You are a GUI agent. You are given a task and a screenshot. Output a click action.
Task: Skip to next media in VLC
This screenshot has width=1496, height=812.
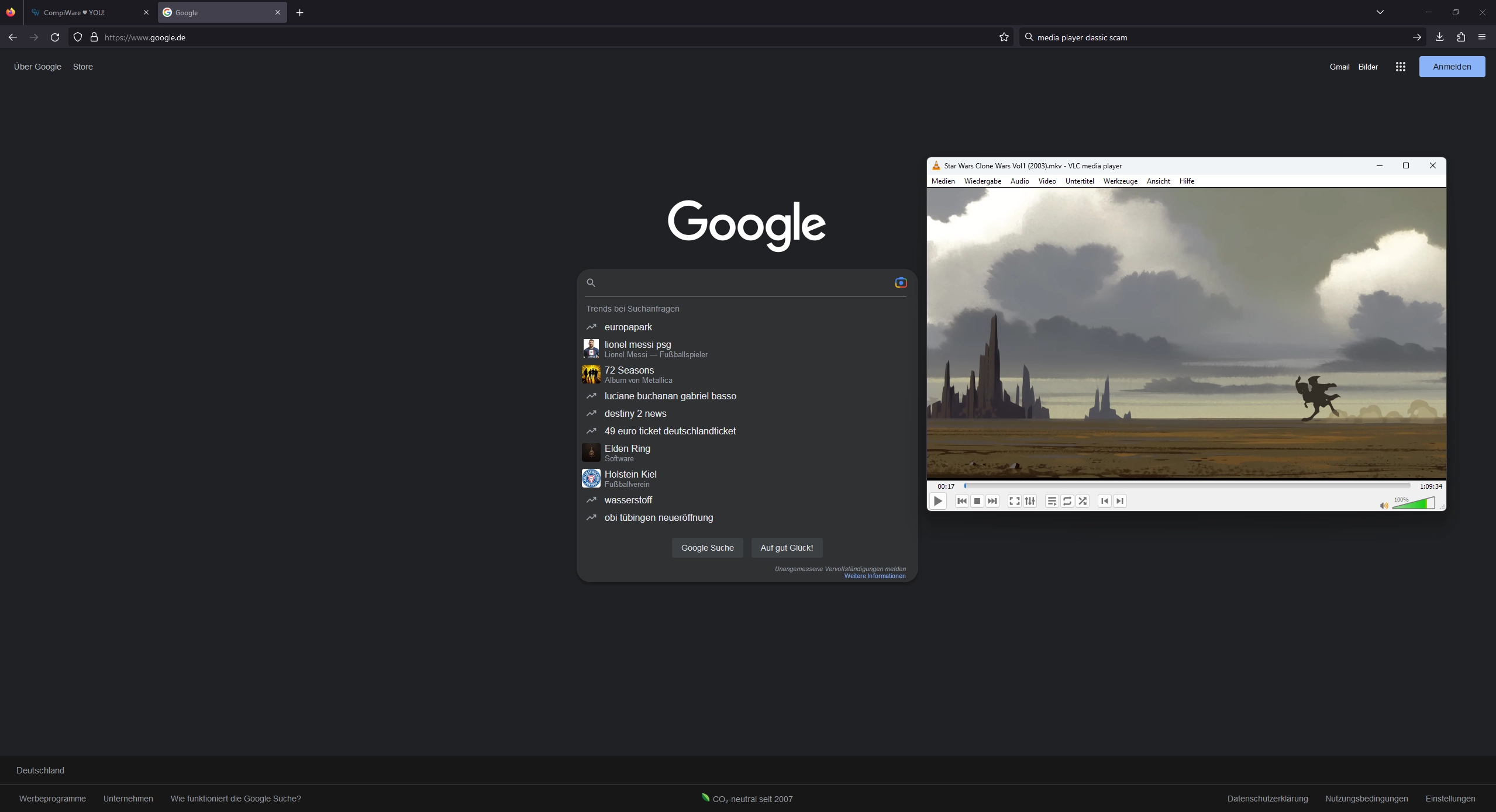click(x=992, y=501)
